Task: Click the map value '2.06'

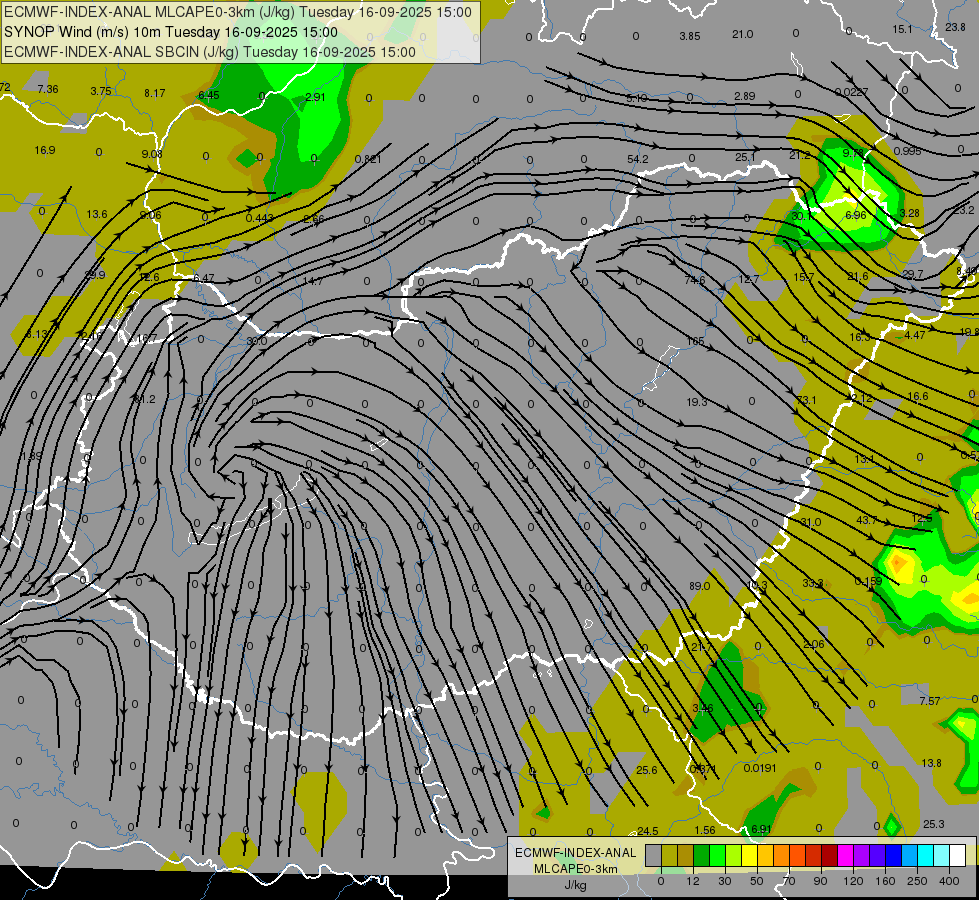Action: (814, 645)
